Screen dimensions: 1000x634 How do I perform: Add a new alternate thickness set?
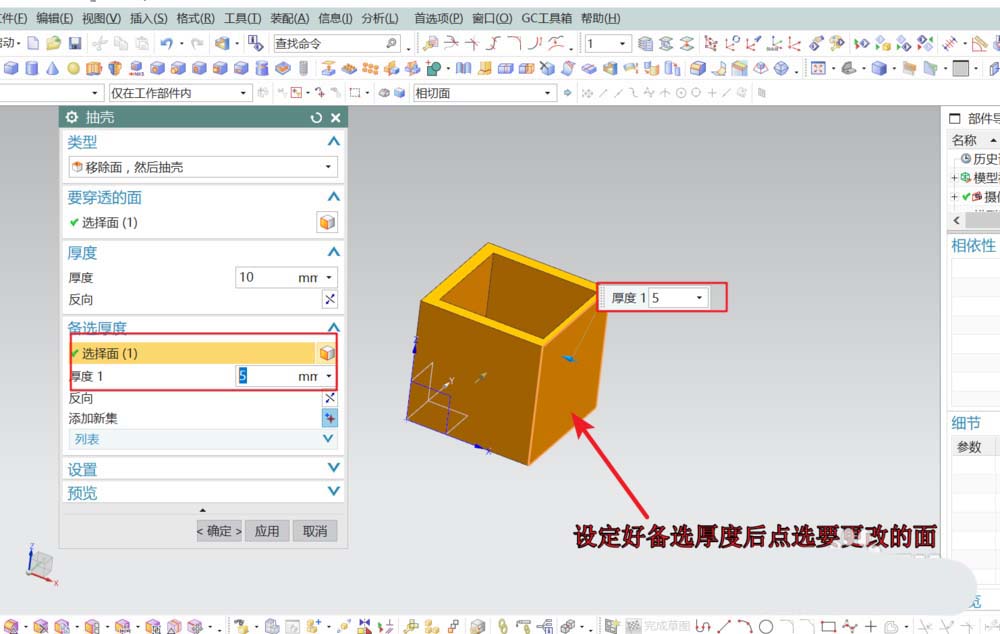(x=330, y=418)
